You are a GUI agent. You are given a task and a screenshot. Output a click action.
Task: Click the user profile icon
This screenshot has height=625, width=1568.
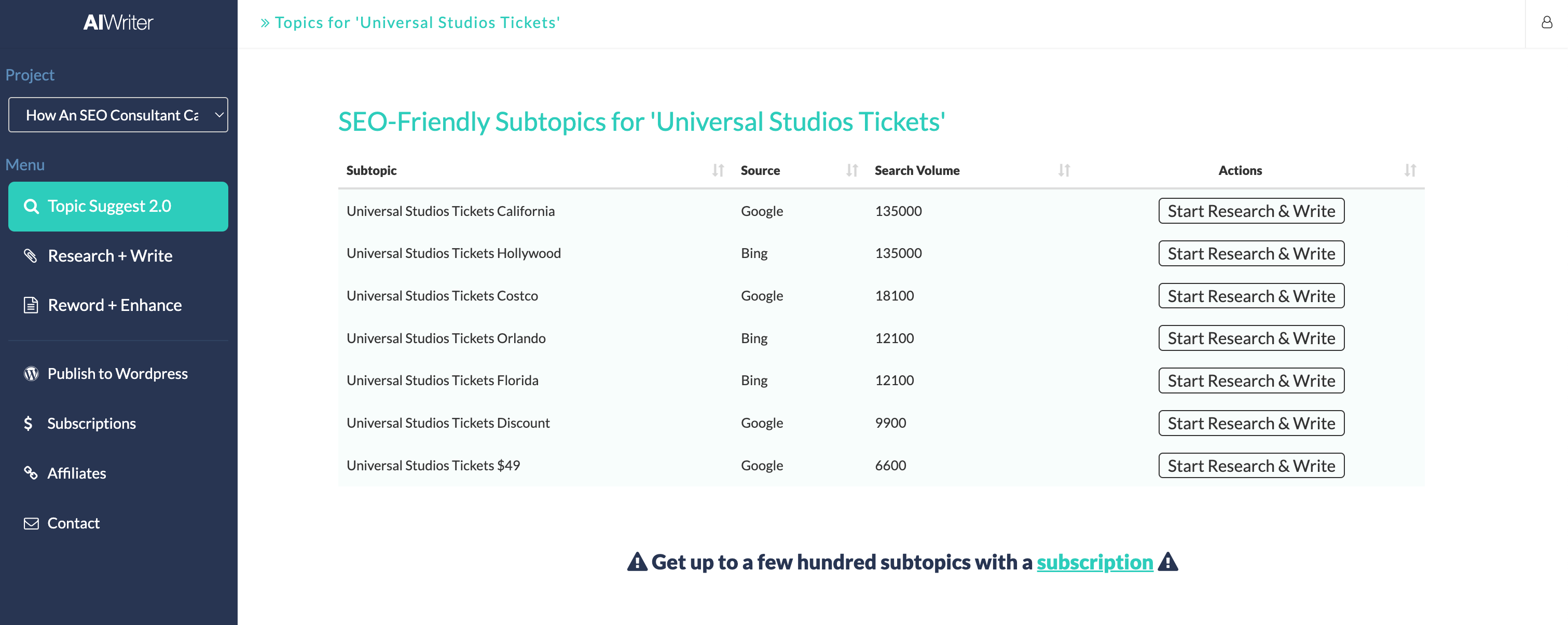pos(1546,22)
